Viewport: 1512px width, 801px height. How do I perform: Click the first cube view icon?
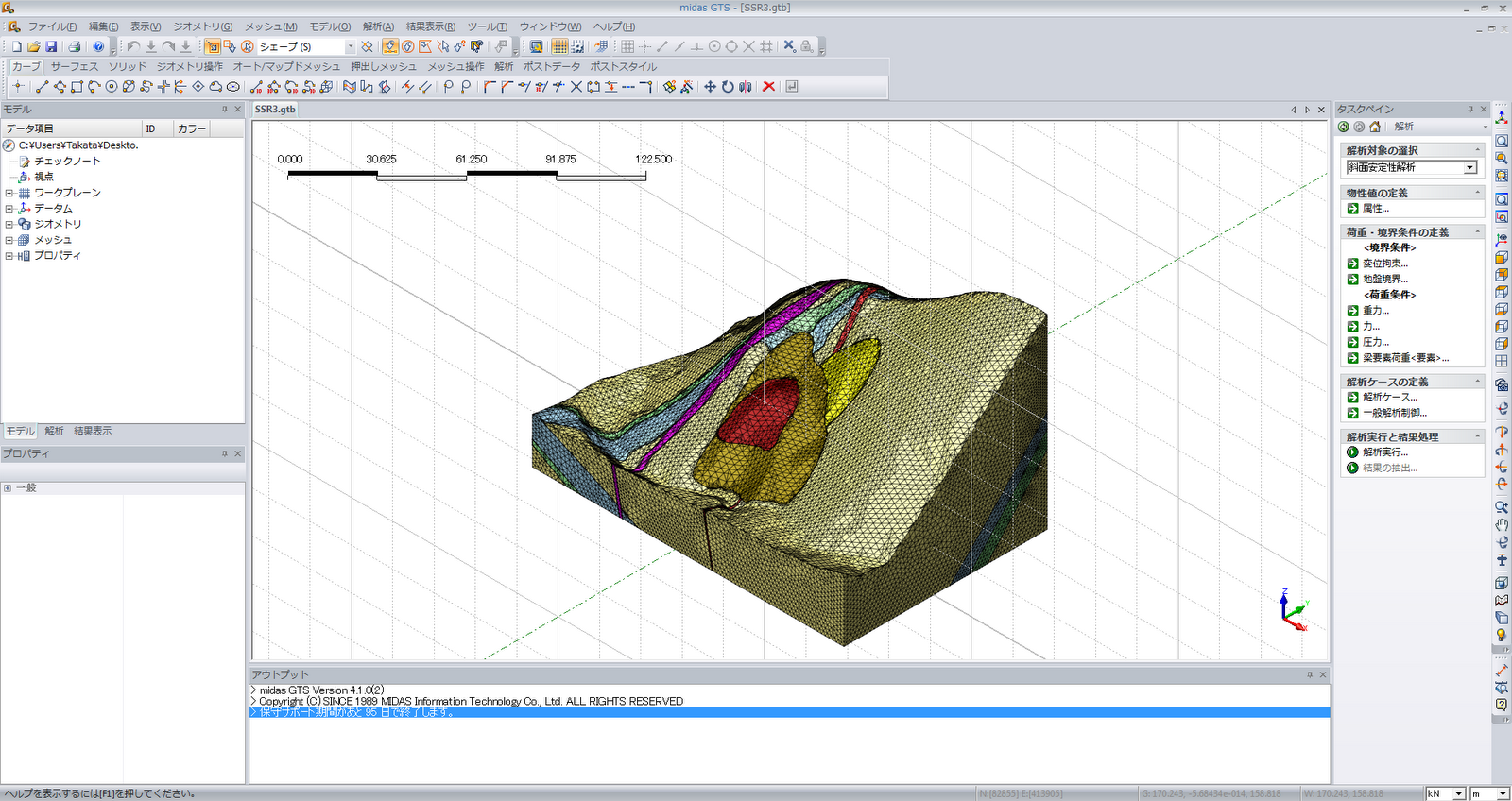click(1502, 258)
